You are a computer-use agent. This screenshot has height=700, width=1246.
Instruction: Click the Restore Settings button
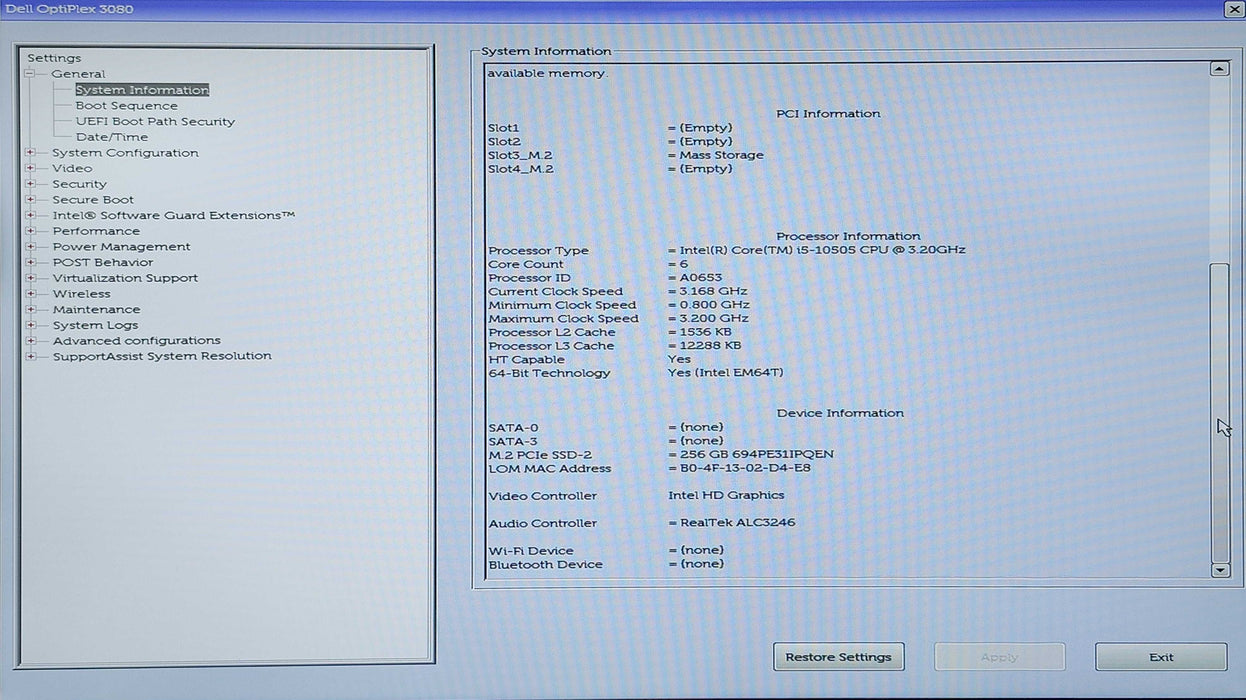[x=838, y=657]
